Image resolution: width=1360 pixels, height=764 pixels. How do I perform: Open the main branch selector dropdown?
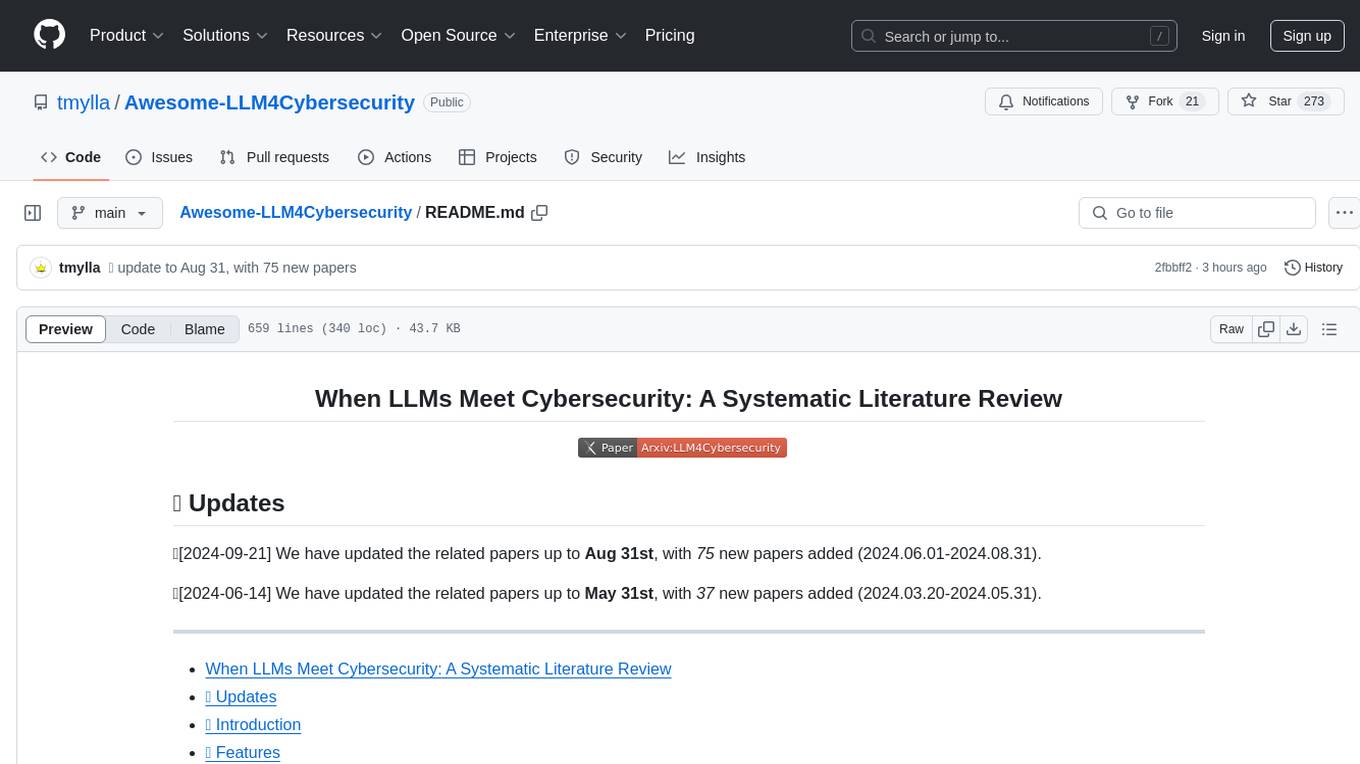pos(110,213)
